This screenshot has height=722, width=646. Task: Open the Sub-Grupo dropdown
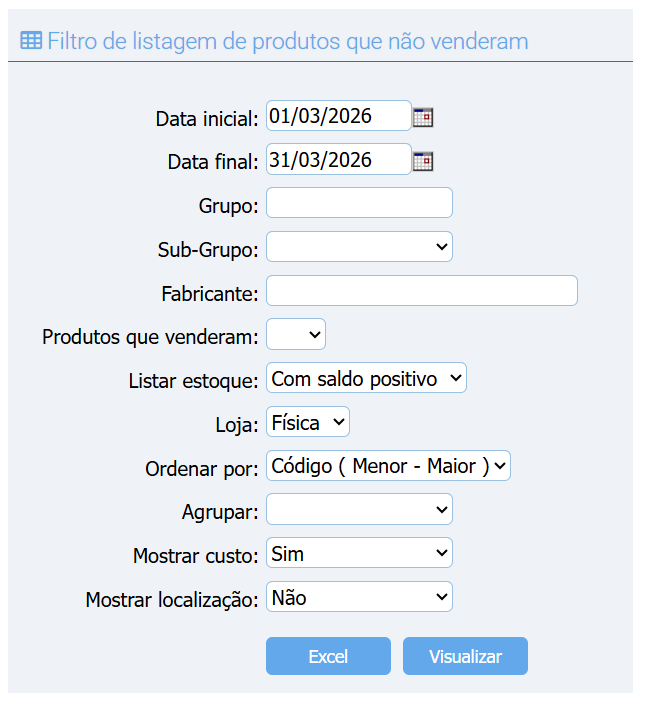click(x=359, y=246)
